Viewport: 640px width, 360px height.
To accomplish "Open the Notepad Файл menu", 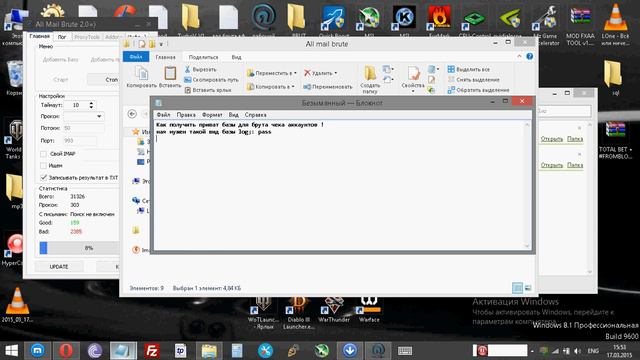I will (x=163, y=115).
